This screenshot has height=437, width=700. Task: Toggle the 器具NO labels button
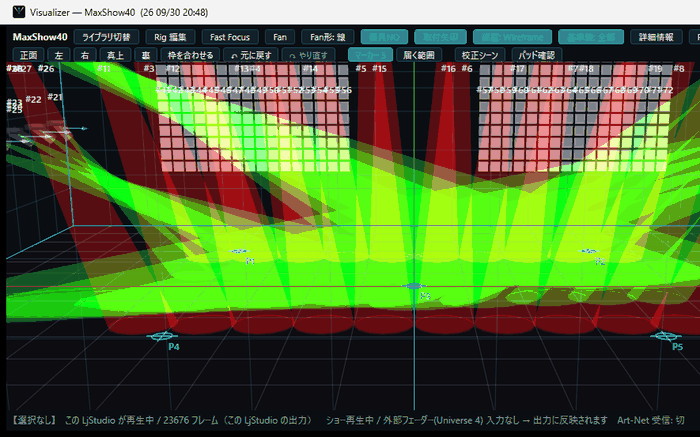point(384,37)
